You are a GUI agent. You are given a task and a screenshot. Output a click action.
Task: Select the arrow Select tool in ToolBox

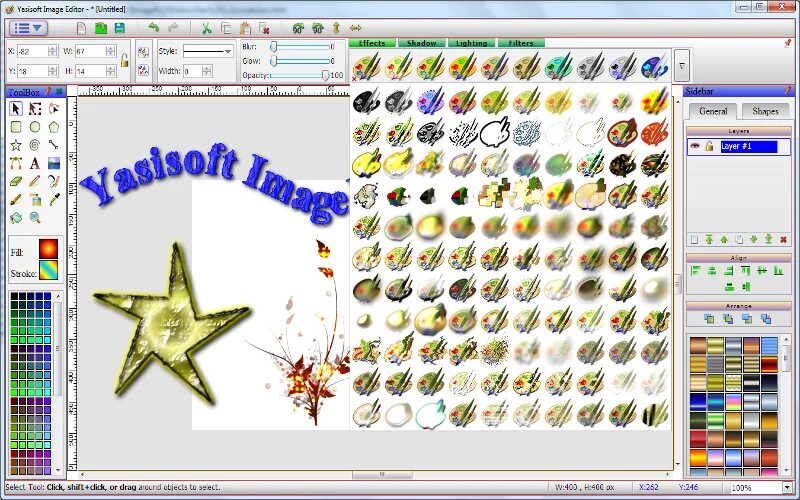[16, 109]
